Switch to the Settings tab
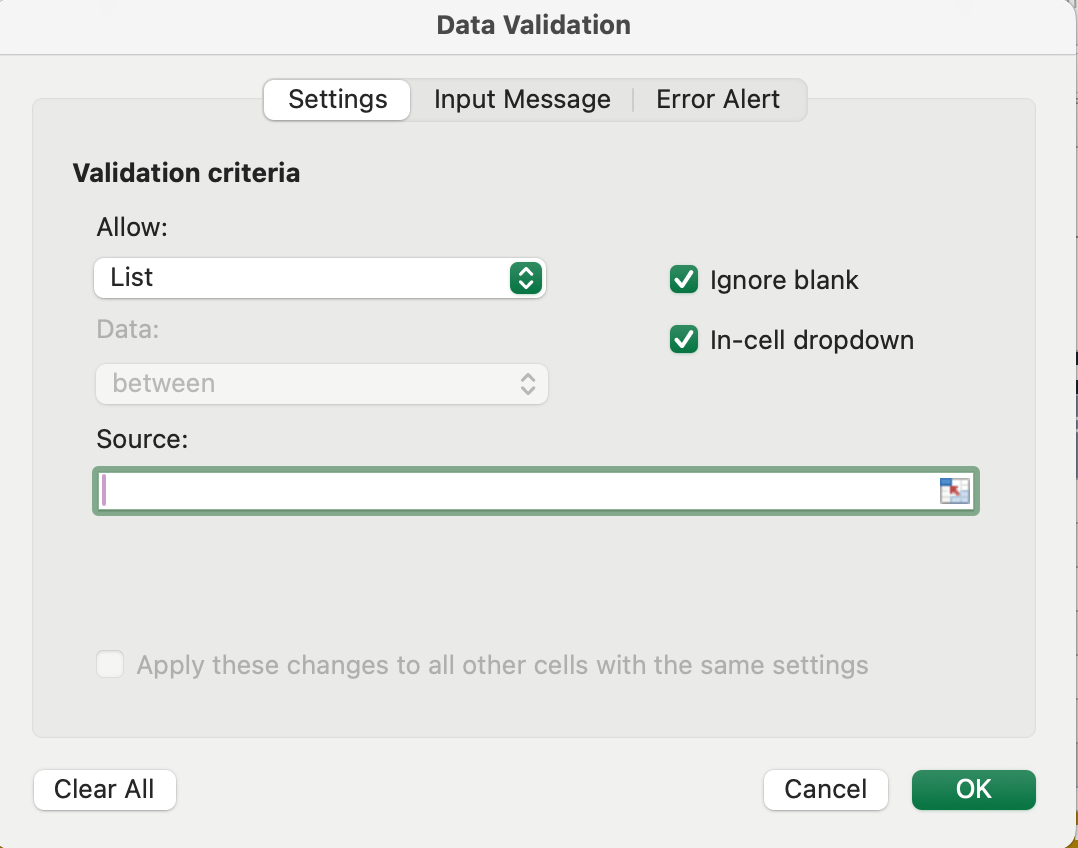1078x848 pixels. point(337,100)
